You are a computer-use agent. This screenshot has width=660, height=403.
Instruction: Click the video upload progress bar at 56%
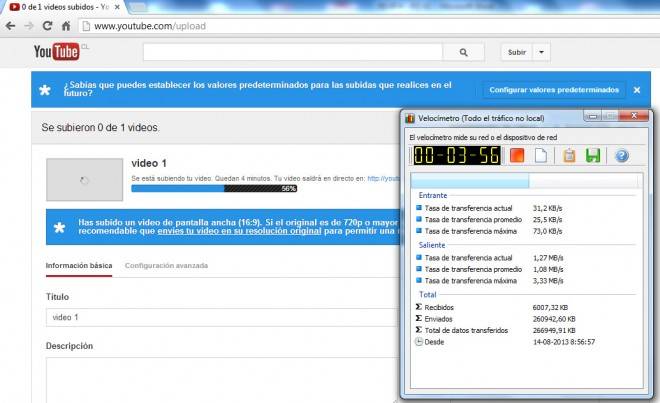(214, 188)
